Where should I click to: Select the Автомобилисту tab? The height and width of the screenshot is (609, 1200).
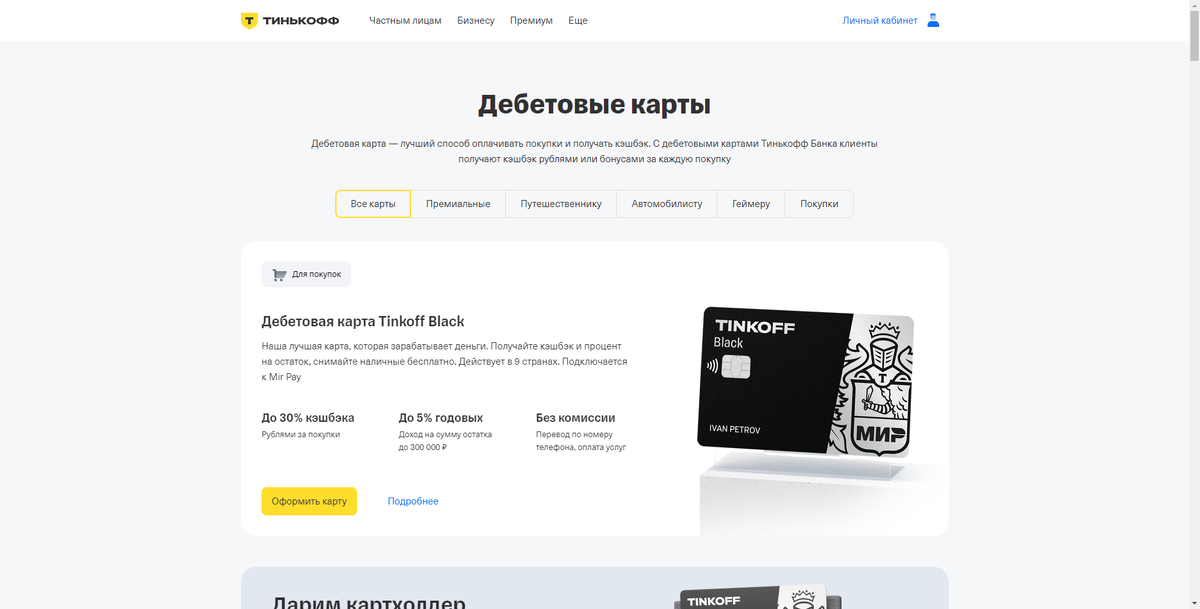[667, 203]
